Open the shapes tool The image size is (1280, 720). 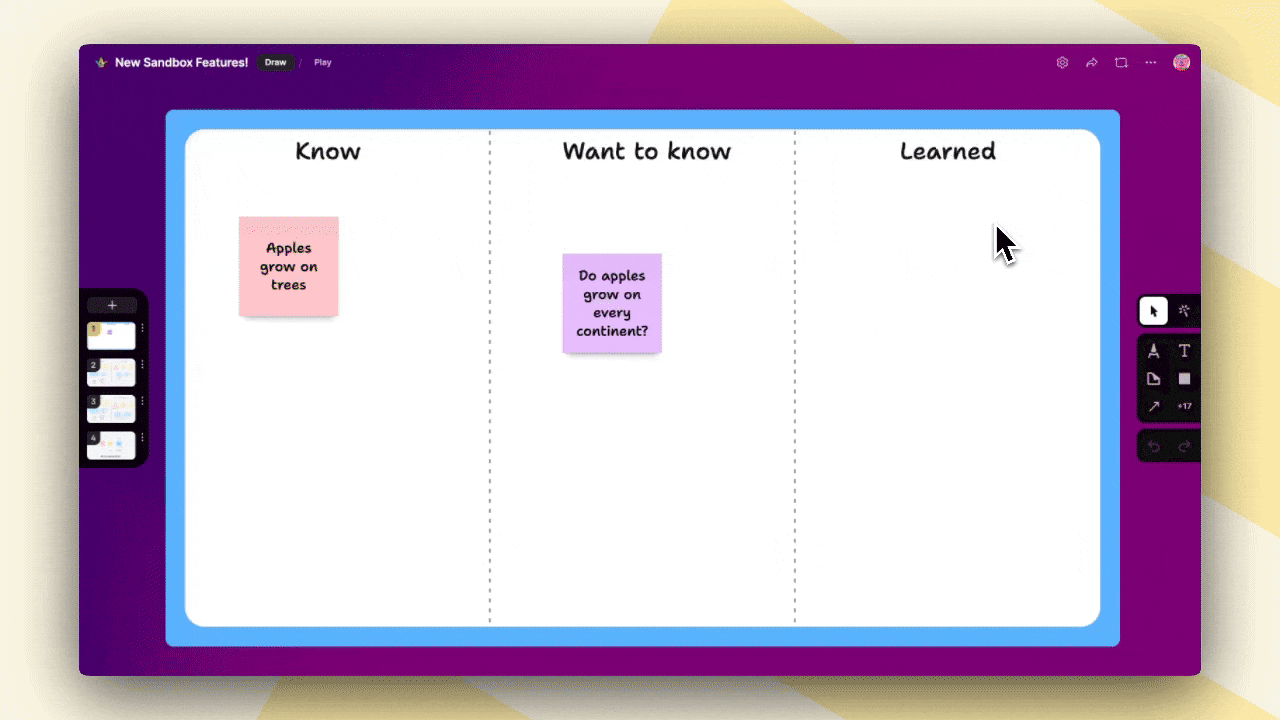point(1153,378)
